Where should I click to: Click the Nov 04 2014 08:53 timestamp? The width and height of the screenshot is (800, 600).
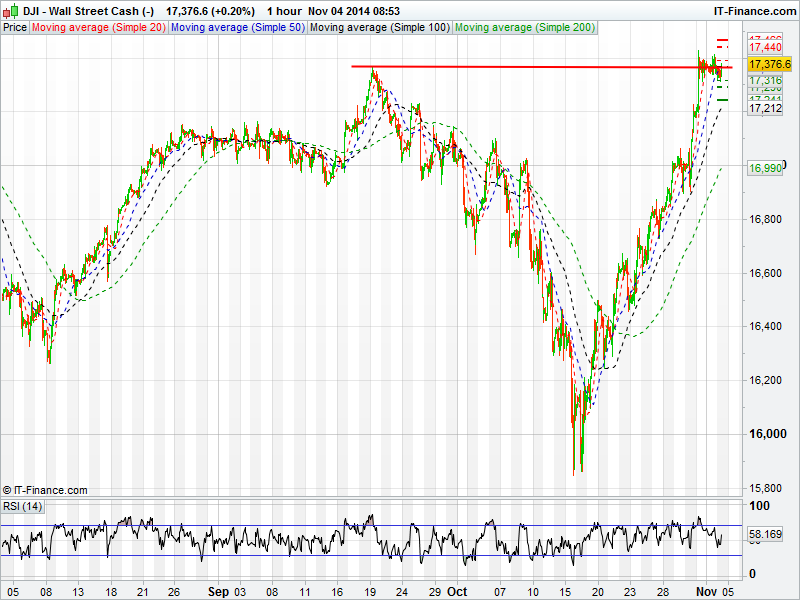click(354, 11)
